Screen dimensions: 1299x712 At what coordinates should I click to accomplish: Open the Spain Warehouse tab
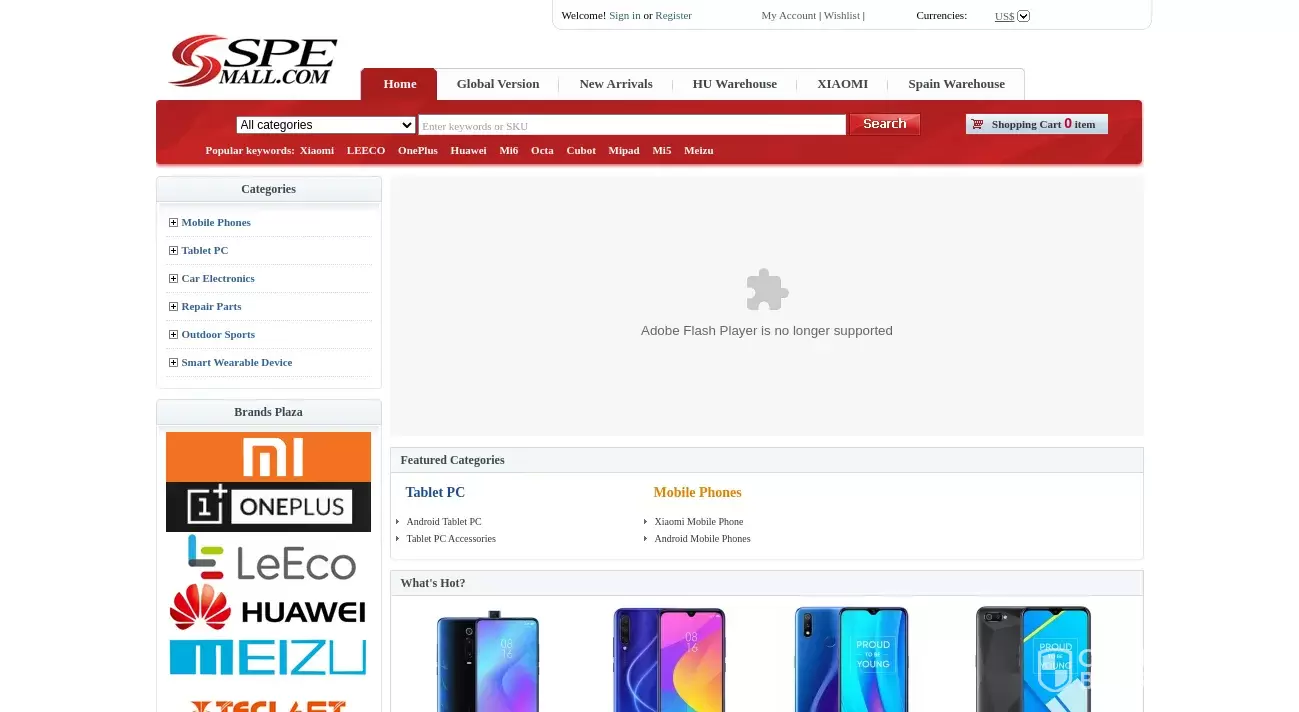pos(956,84)
